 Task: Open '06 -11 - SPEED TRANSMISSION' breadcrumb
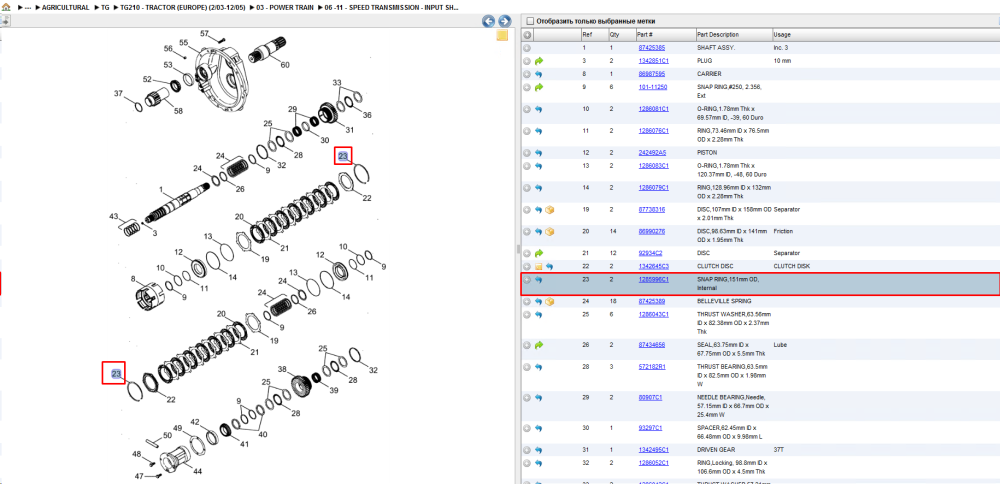[x=392, y=8]
